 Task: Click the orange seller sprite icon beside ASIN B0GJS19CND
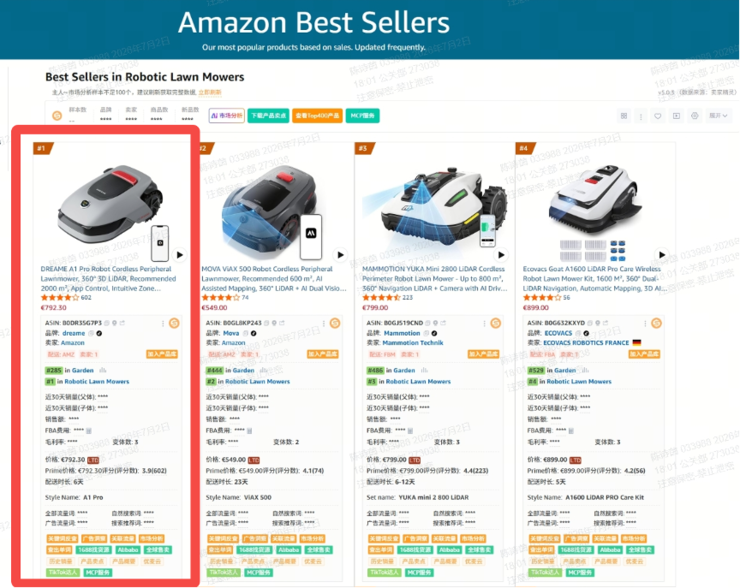pyautogui.click(x=496, y=323)
